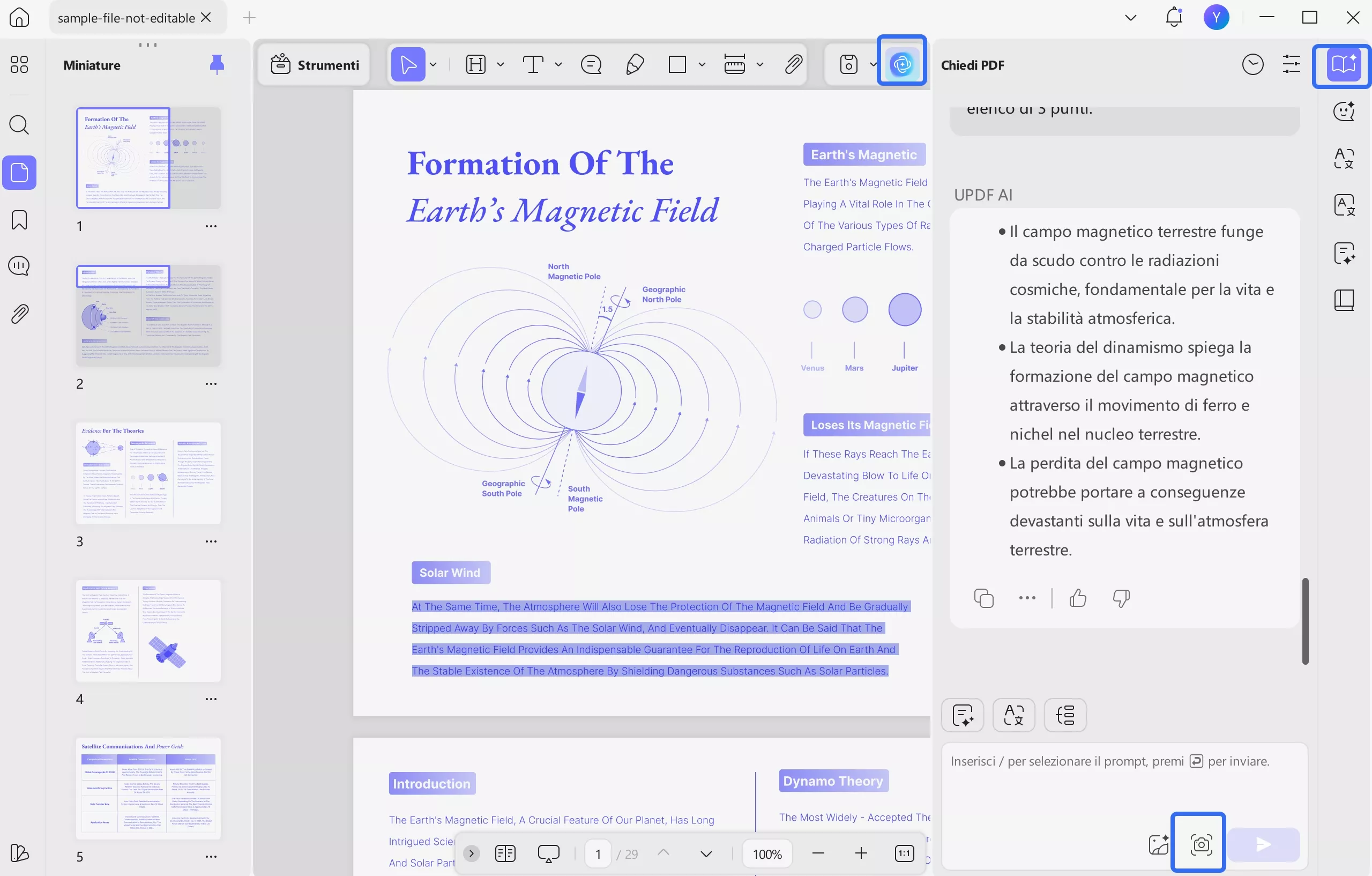
Task: Select the rectangle shape tool
Action: [677, 64]
